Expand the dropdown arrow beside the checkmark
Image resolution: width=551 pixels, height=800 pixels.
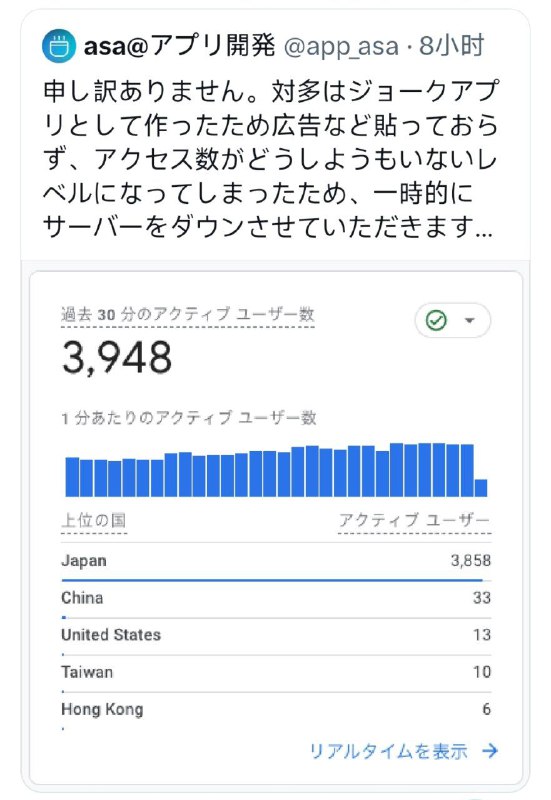click(x=470, y=320)
